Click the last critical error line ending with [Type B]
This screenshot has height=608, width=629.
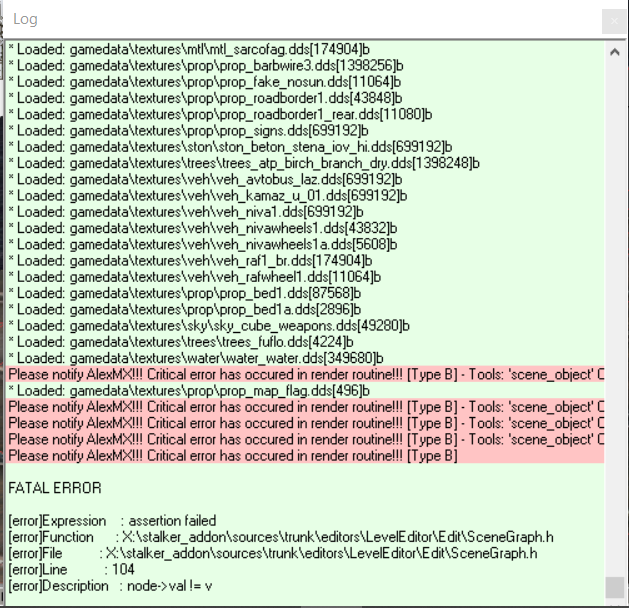pyautogui.click(x=305, y=456)
